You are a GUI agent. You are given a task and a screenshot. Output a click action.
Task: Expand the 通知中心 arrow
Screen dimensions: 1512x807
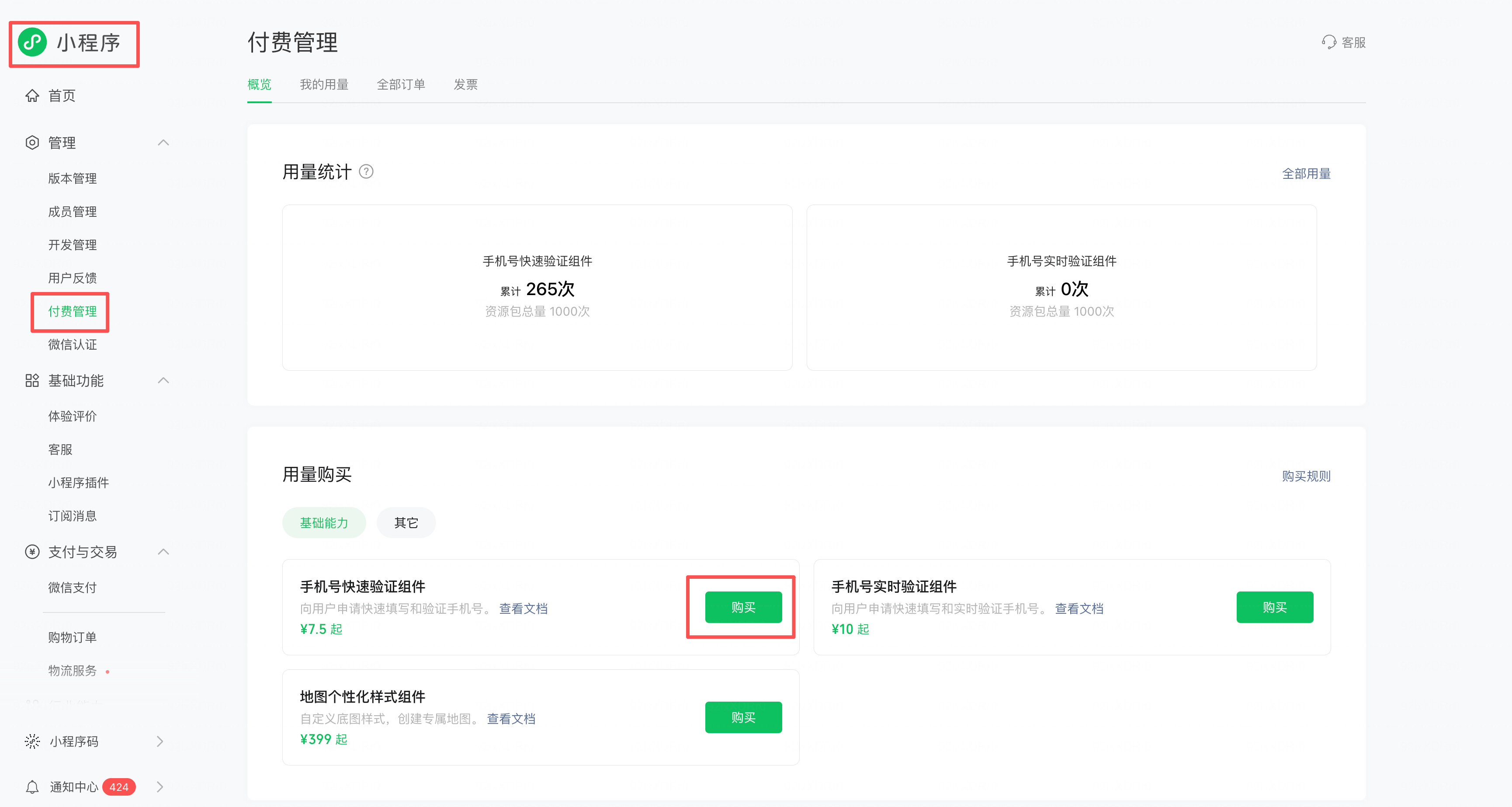tap(160, 787)
